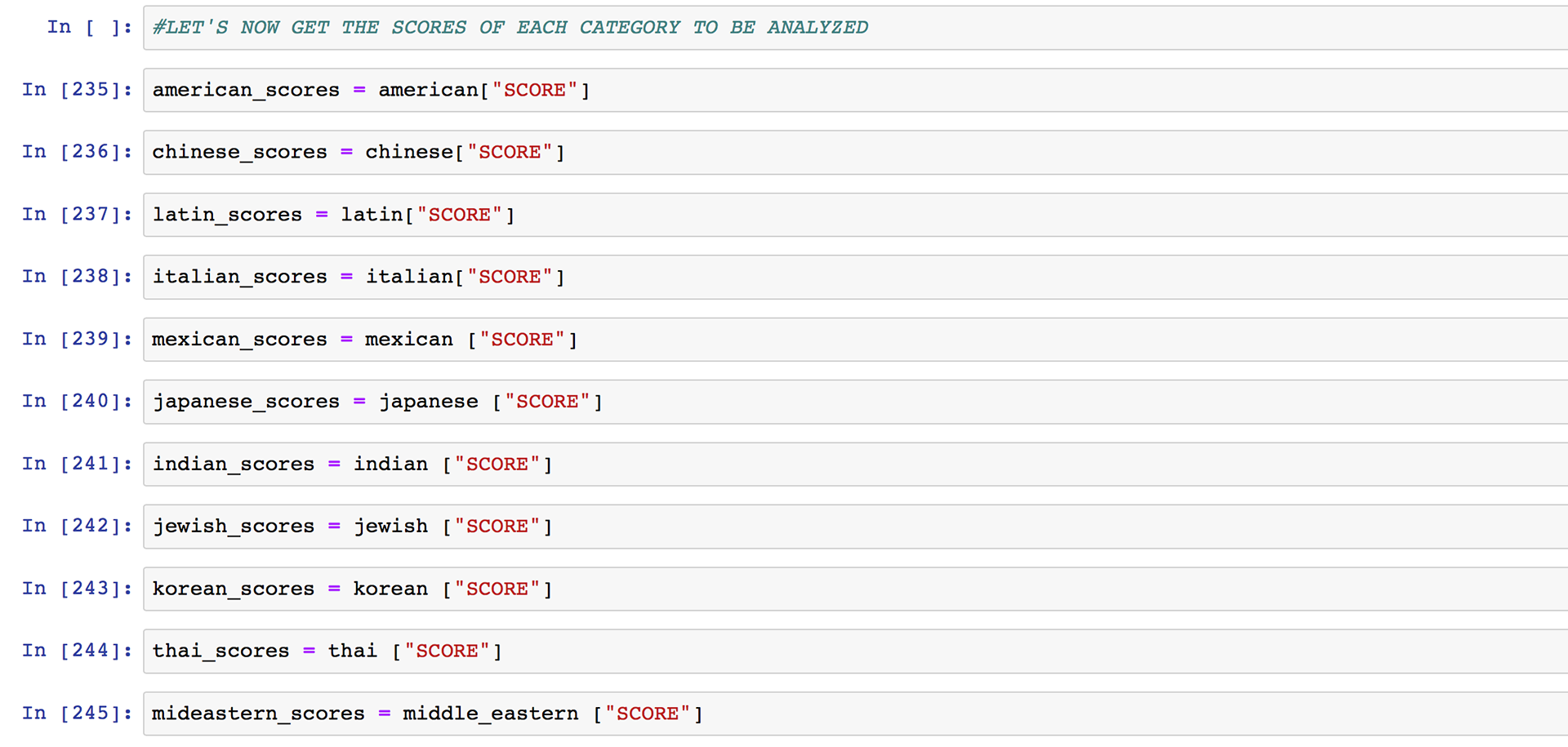This screenshot has height=747, width=1568.
Task: Select the prompt label In [240]
Action: (78, 401)
